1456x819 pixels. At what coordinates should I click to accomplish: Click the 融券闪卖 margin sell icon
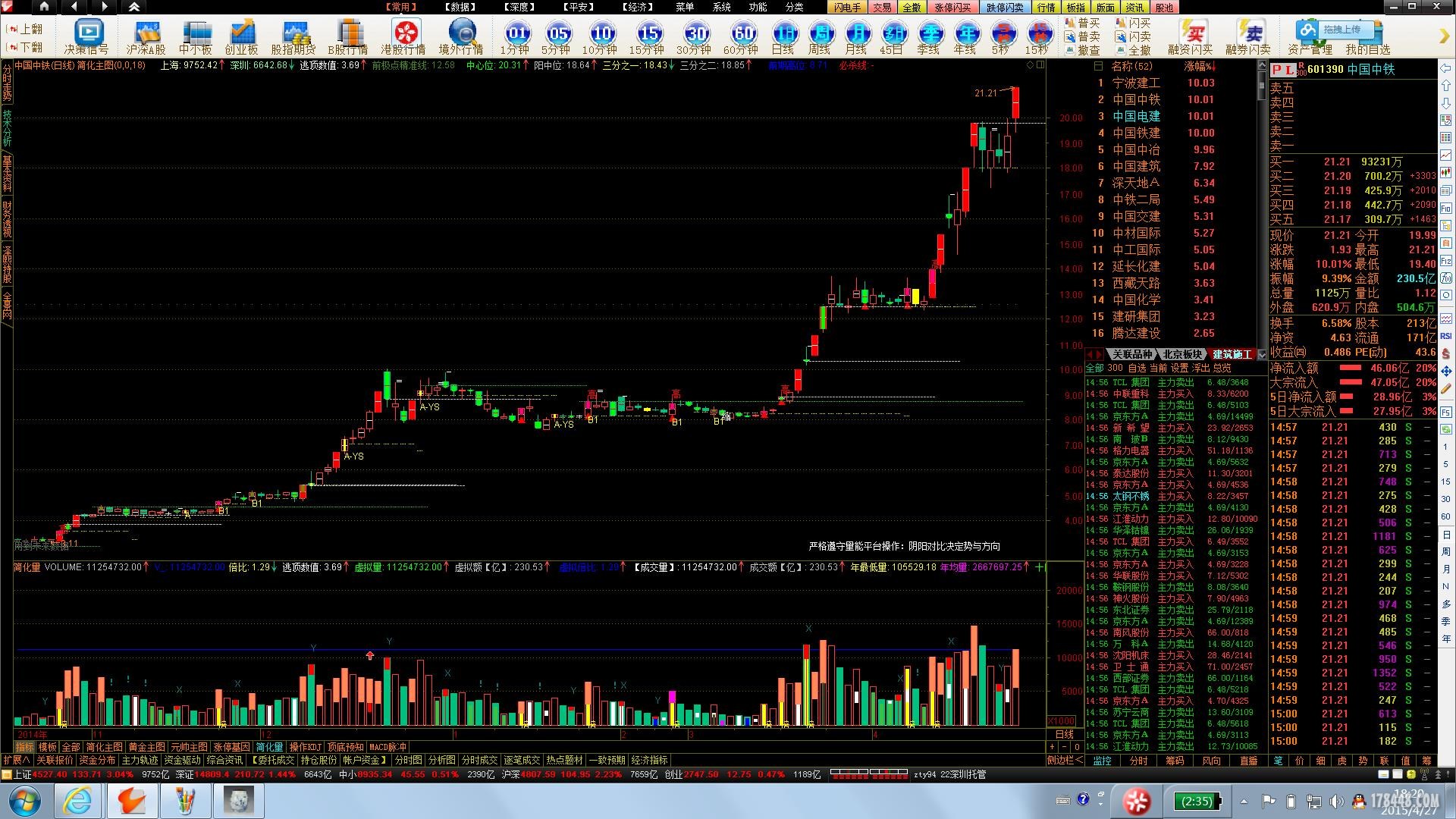tap(1248, 37)
